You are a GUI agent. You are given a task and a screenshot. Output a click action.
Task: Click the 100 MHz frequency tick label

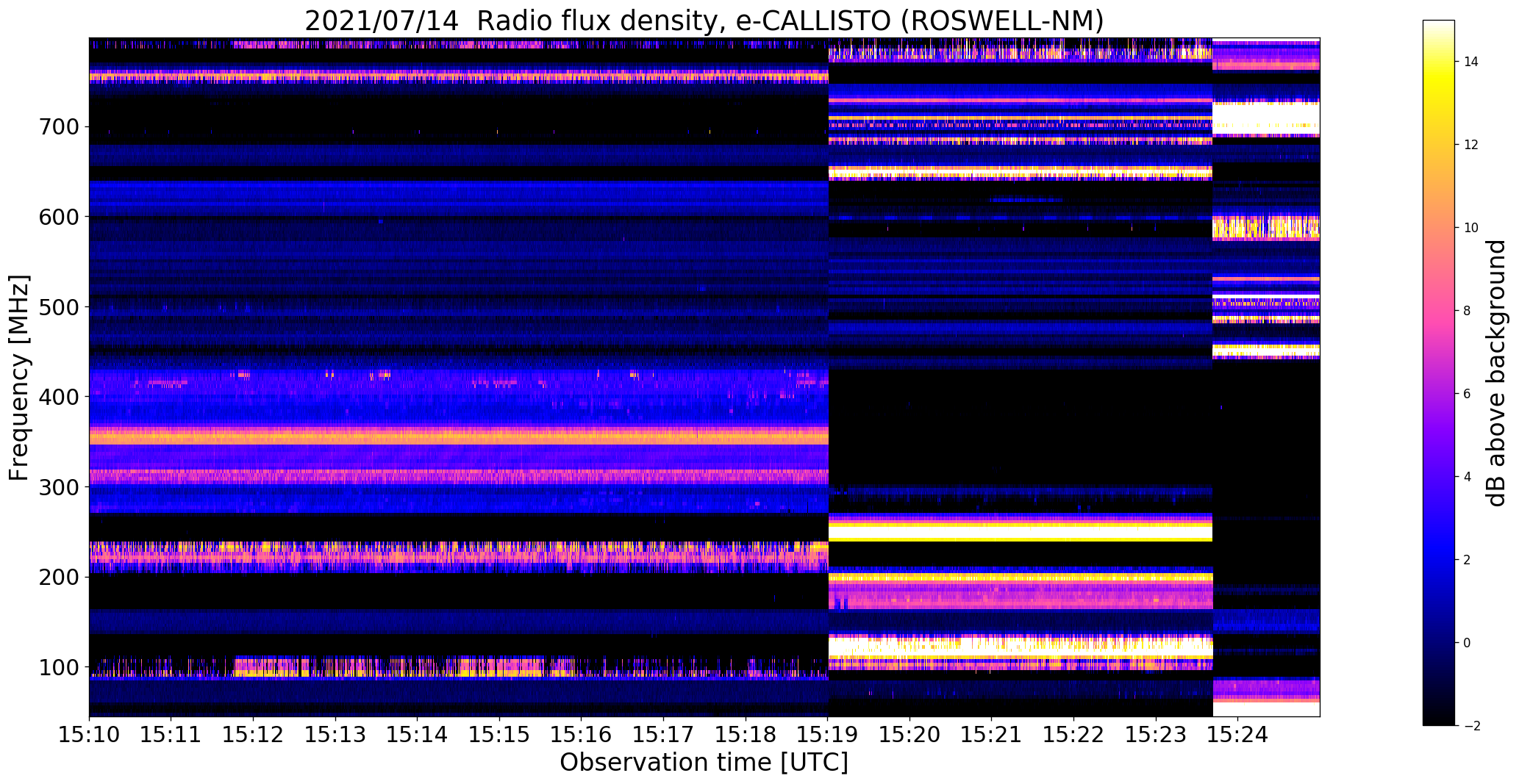point(59,667)
